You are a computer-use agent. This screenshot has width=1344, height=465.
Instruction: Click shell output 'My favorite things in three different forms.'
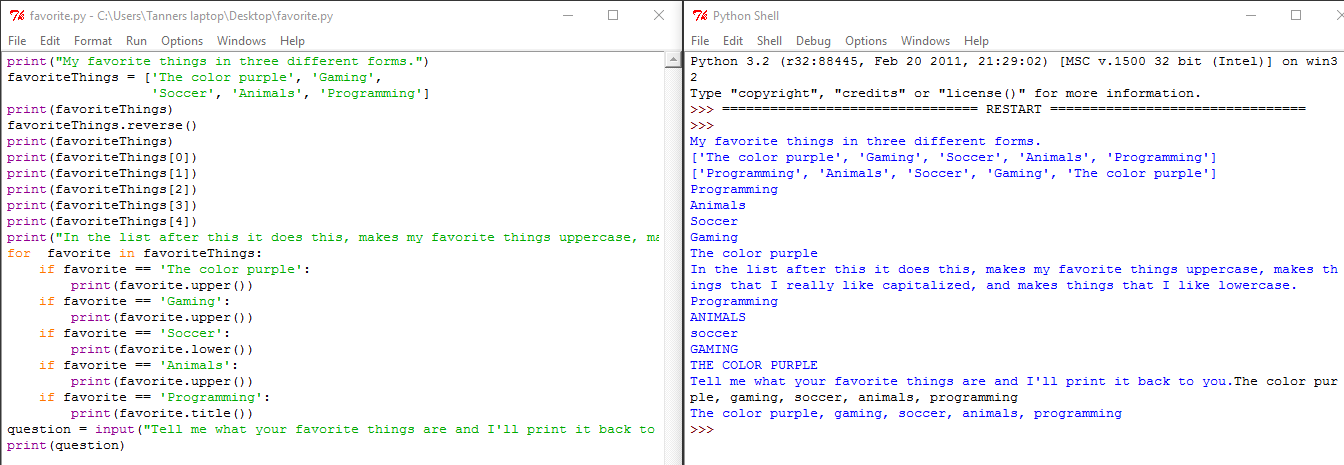coord(865,141)
